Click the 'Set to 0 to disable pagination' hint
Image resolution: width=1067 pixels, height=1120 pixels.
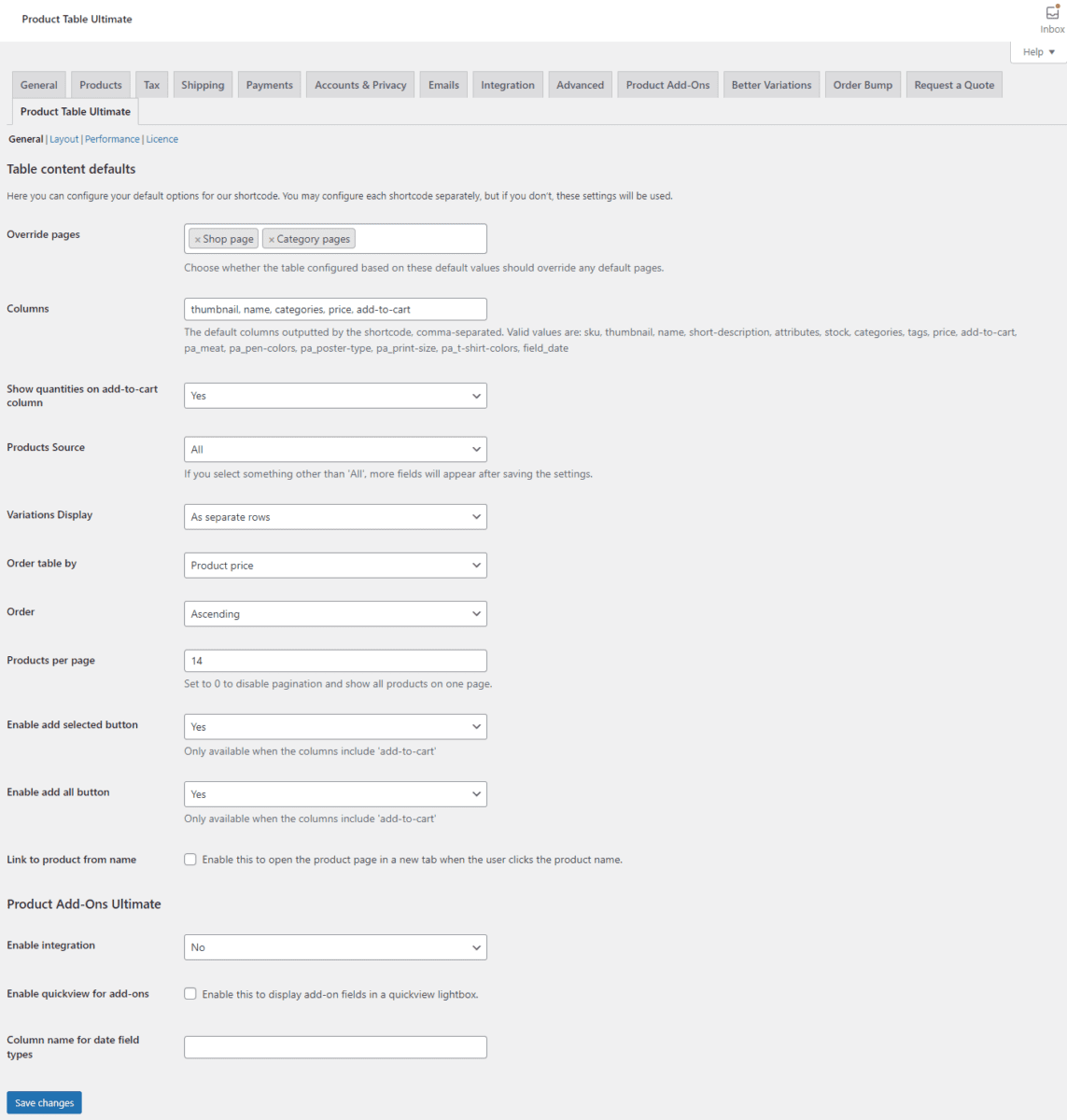tap(338, 684)
